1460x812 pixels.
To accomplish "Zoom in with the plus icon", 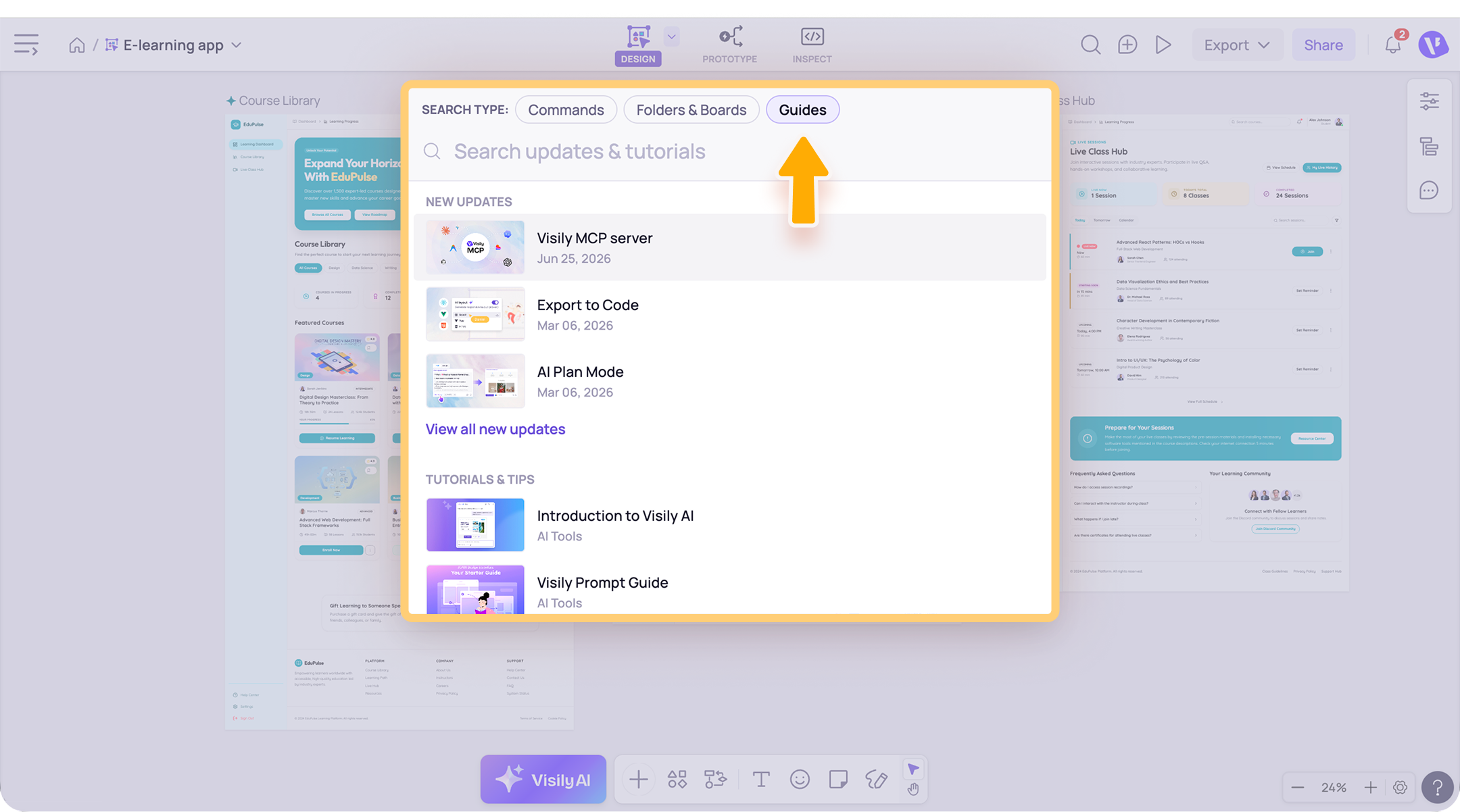I will [1370, 788].
